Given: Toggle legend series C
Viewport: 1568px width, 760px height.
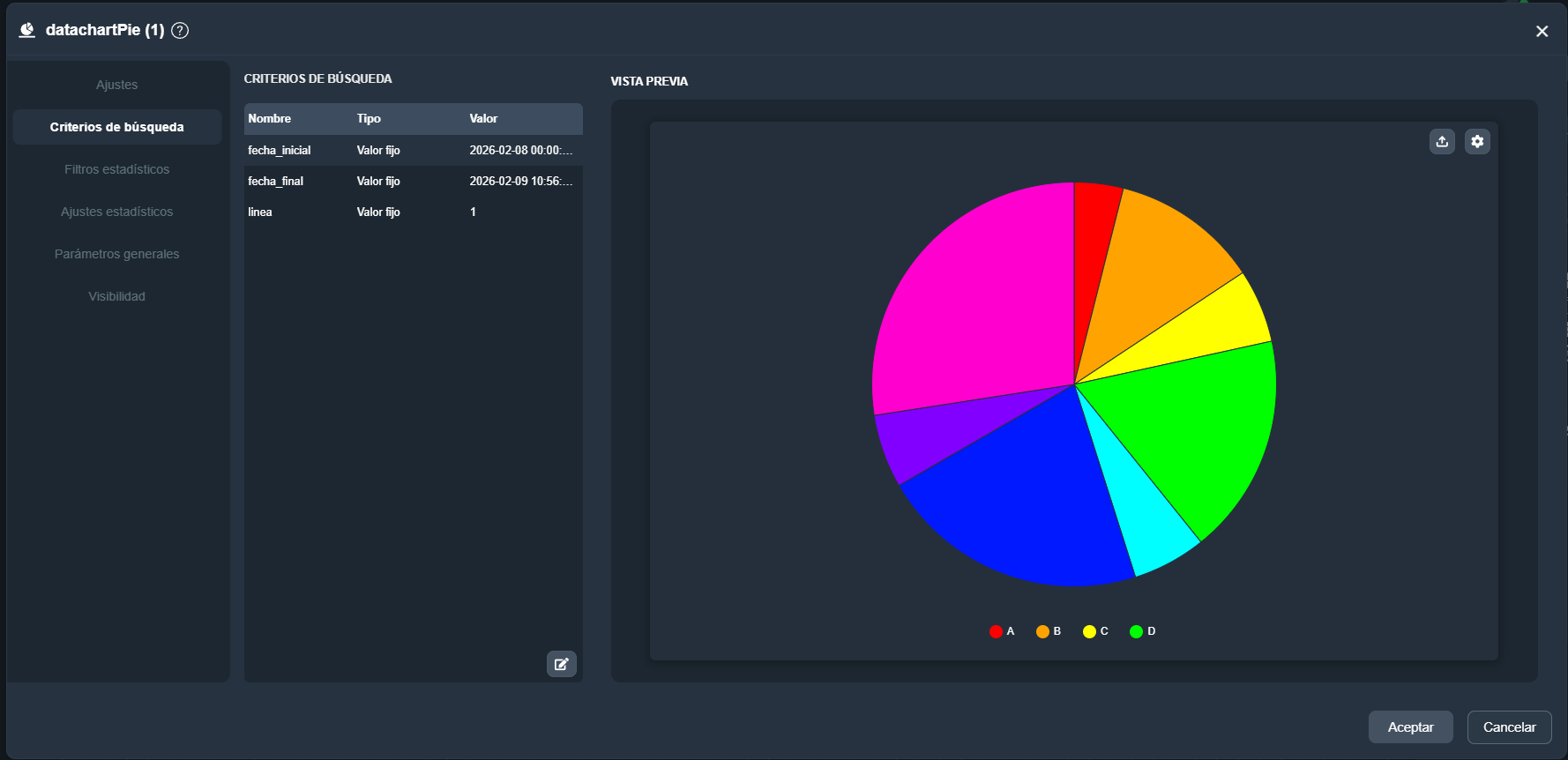Looking at the screenshot, I should [1095, 631].
